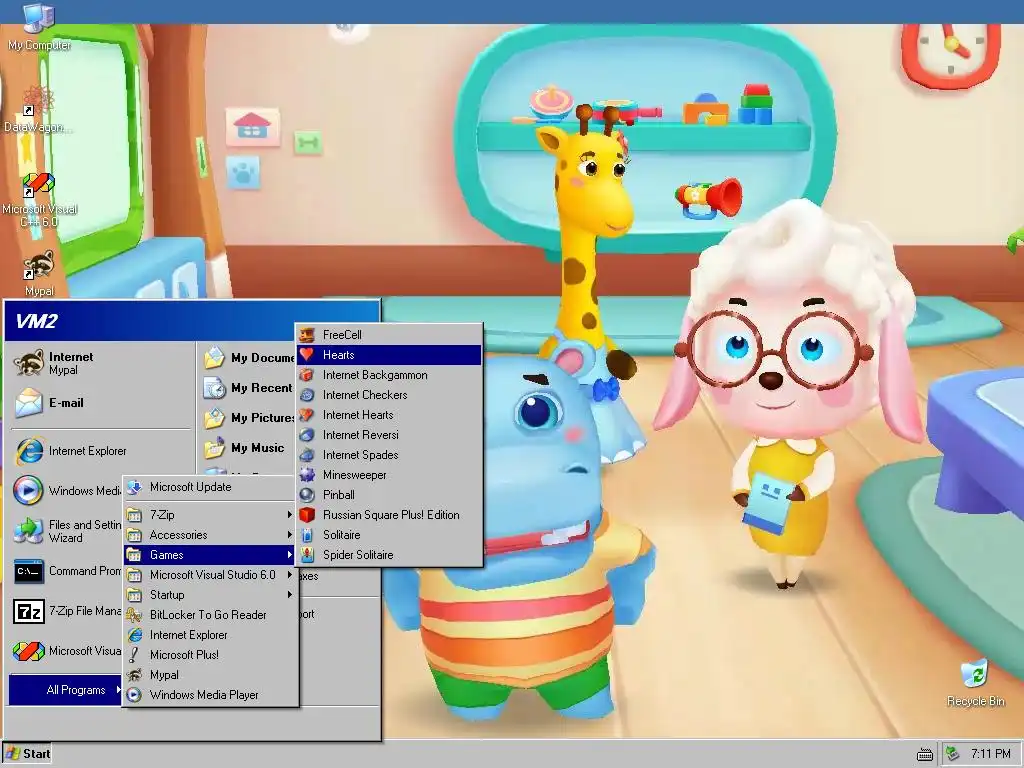1024x768 pixels.
Task: Open All Programs list
Action: coord(66,690)
